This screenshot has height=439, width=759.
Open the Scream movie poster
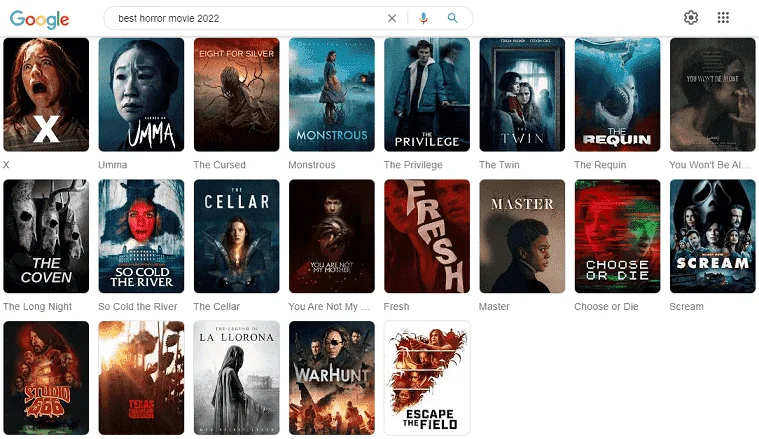(x=713, y=236)
